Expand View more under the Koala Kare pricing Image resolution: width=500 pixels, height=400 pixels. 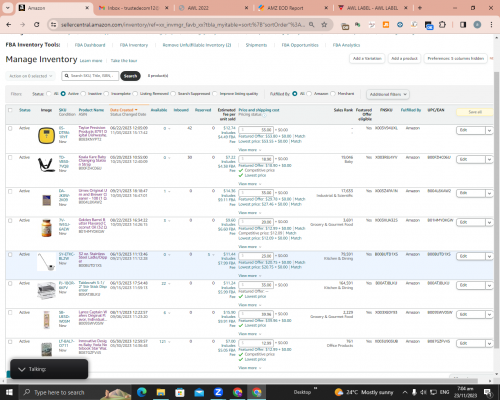[x=249, y=184]
